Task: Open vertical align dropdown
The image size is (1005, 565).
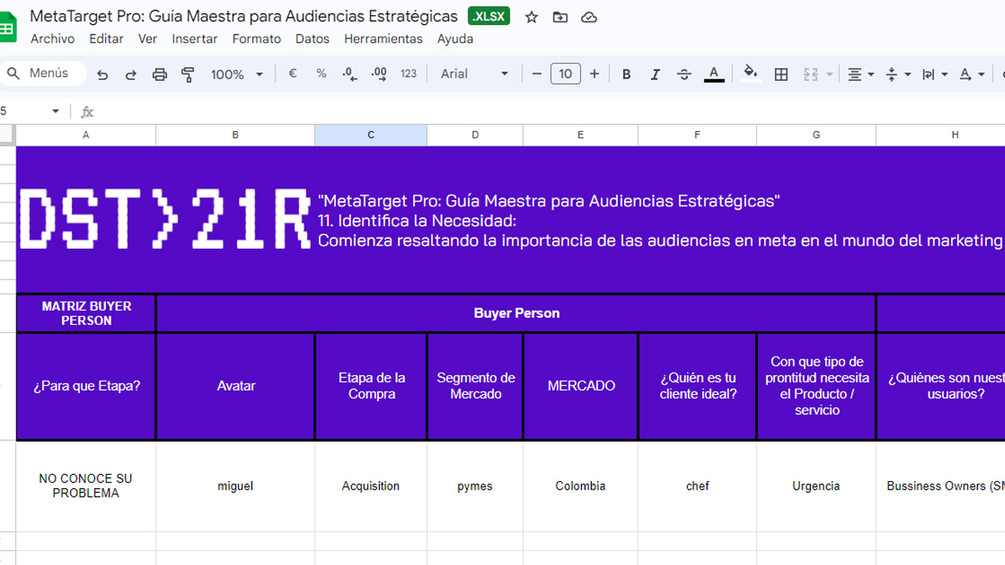Action: click(x=897, y=74)
